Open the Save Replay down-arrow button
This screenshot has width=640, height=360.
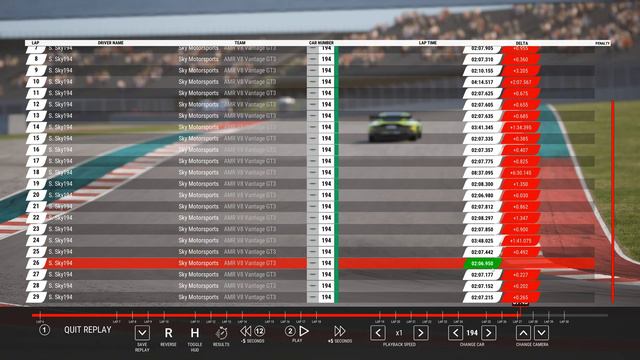(142, 333)
